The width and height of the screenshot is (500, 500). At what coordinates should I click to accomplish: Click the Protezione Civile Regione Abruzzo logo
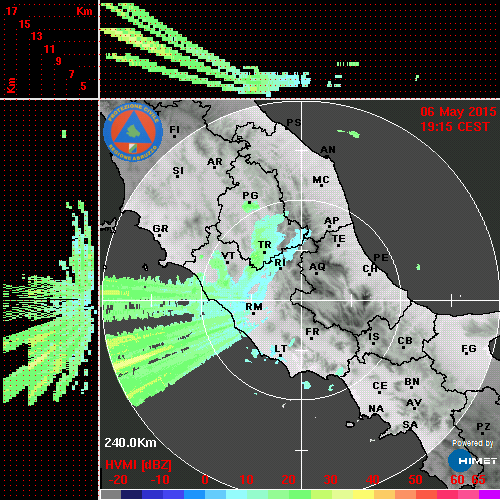(x=133, y=132)
